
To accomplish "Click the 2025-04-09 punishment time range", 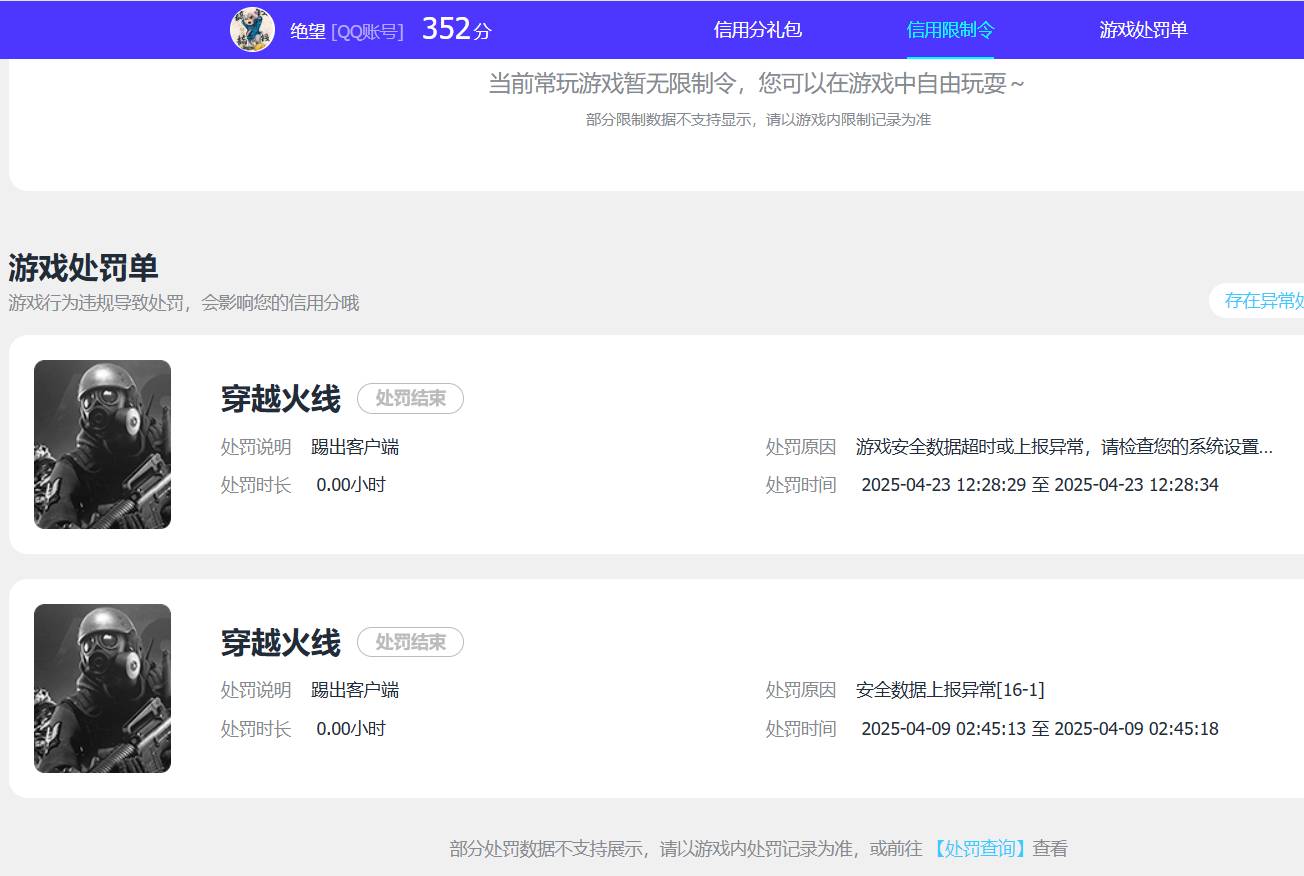I will tap(1039, 729).
